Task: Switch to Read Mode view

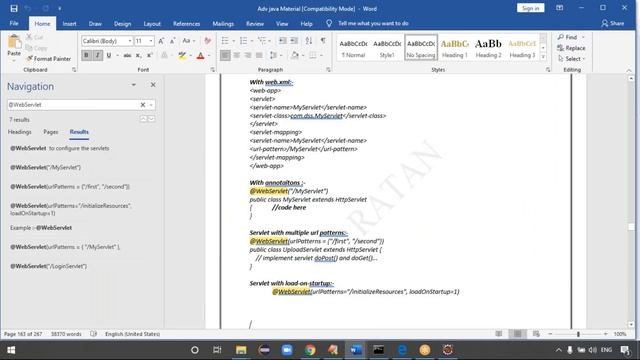Action: tap(499, 334)
